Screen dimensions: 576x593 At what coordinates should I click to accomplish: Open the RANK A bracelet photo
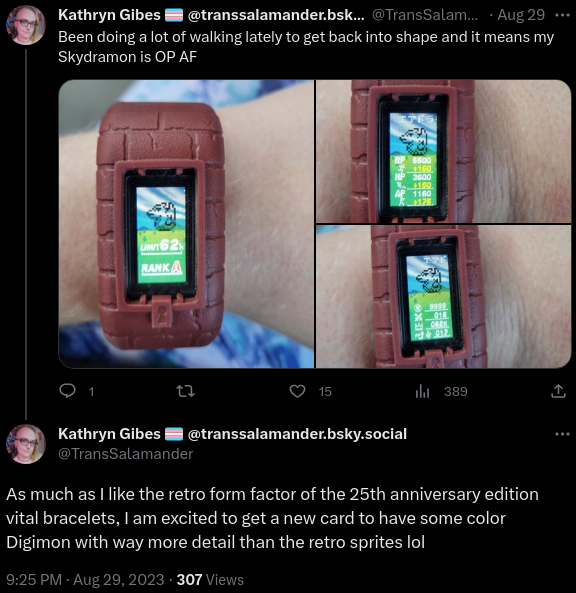[x=186, y=224]
